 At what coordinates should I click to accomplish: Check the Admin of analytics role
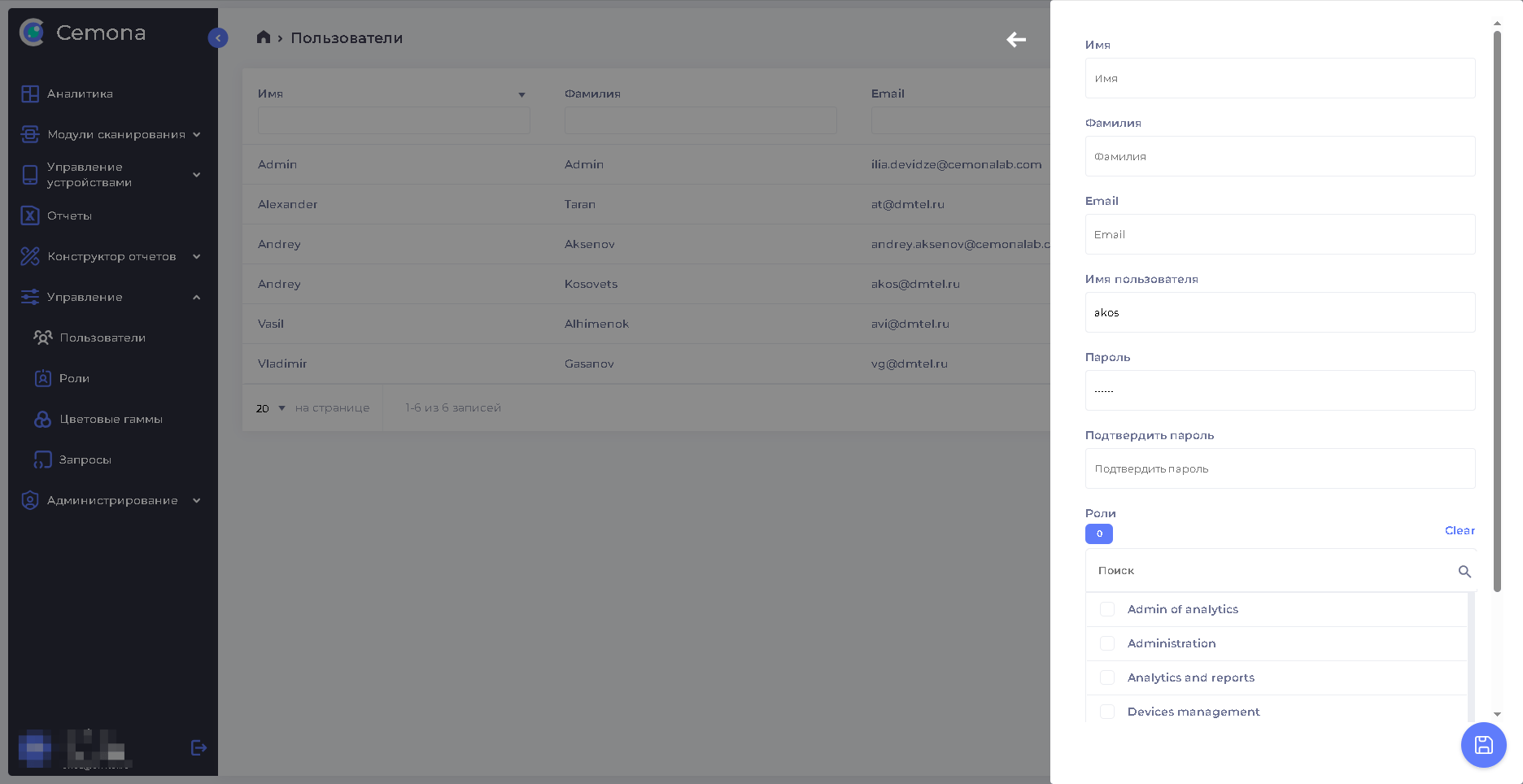coord(1107,609)
